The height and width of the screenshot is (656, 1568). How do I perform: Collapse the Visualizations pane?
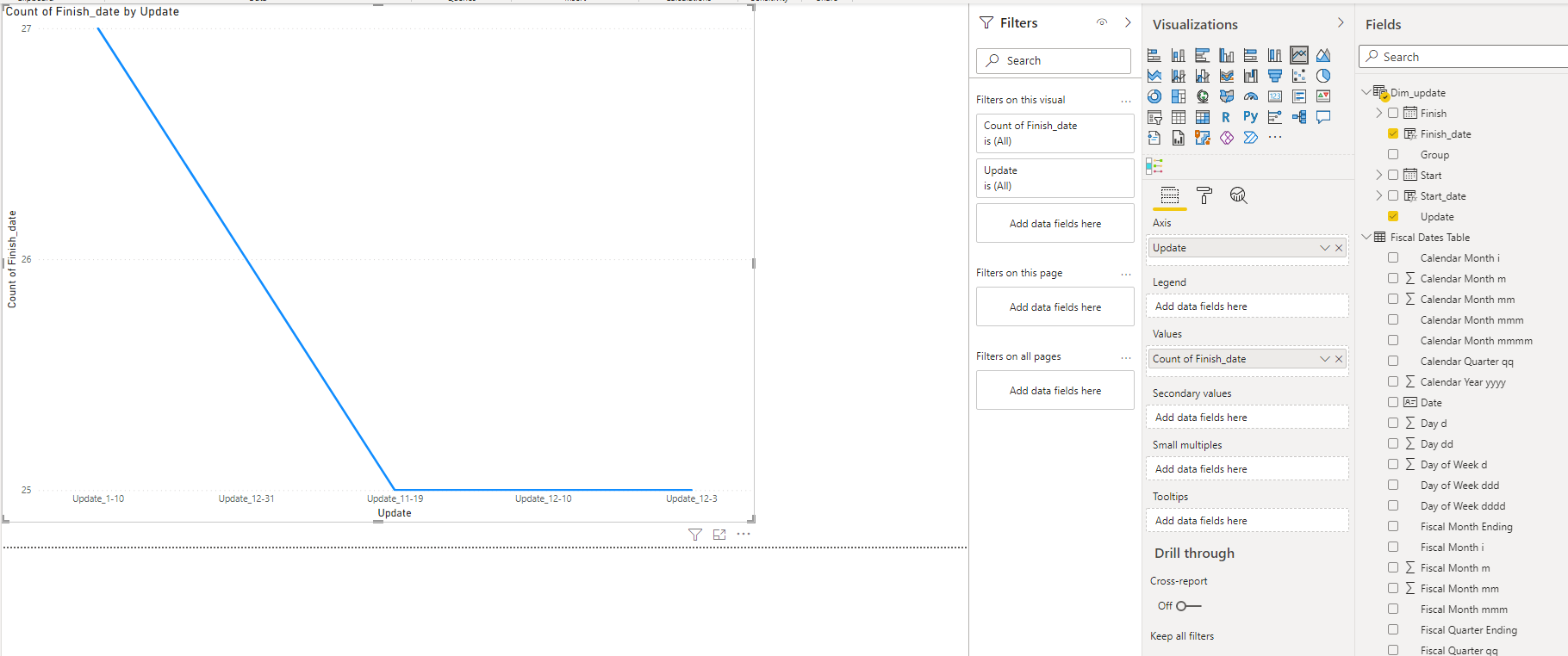coord(1341,23)
